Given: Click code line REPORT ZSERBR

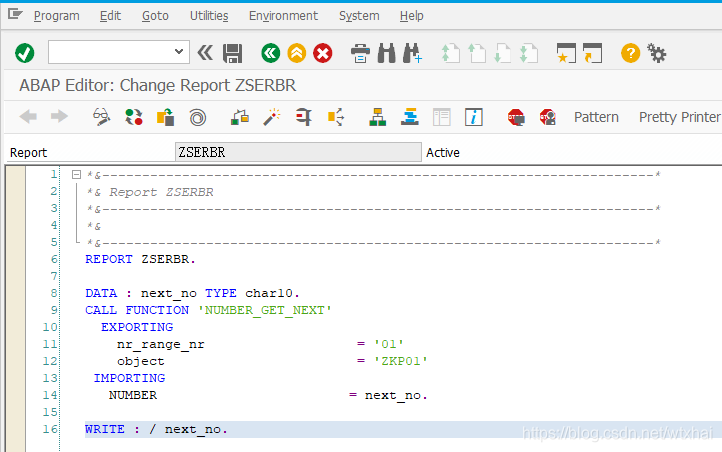Looking at the screenshot, I should 140,259.
